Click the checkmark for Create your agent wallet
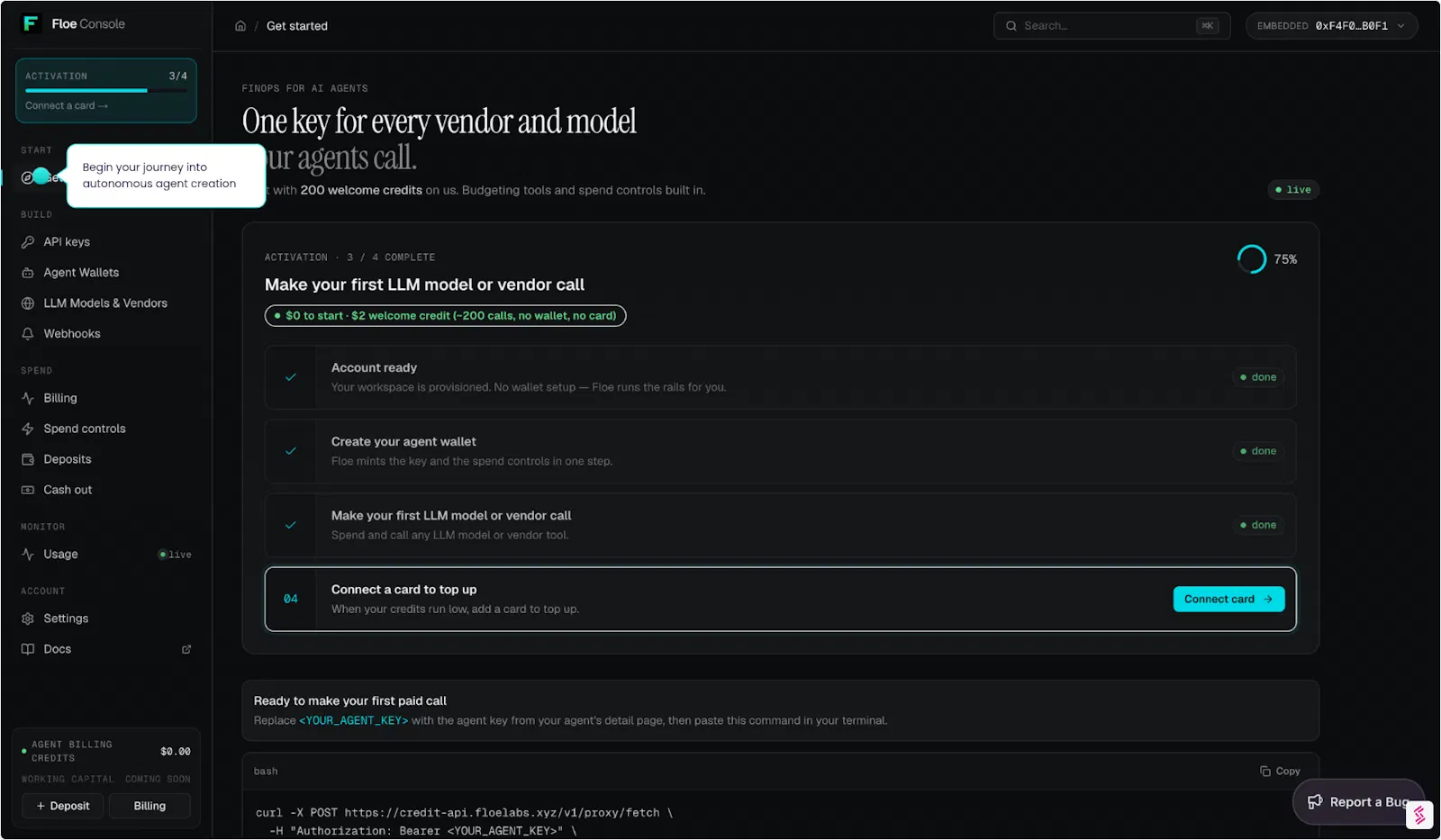The height and width of the screenshot is (840, 1441). click(291, 451)
